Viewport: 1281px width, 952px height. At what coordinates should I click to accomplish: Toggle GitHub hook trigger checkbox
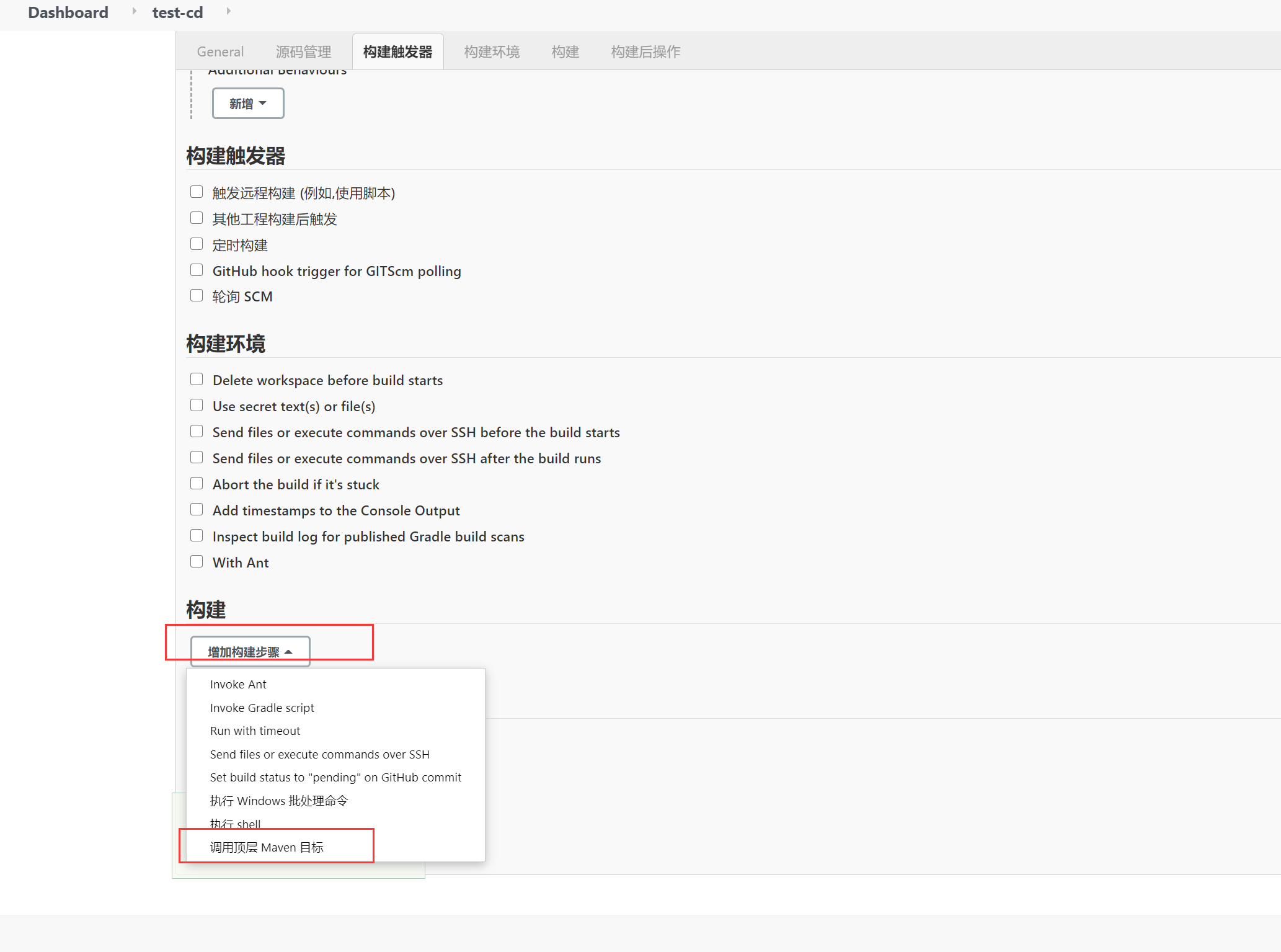197,270
